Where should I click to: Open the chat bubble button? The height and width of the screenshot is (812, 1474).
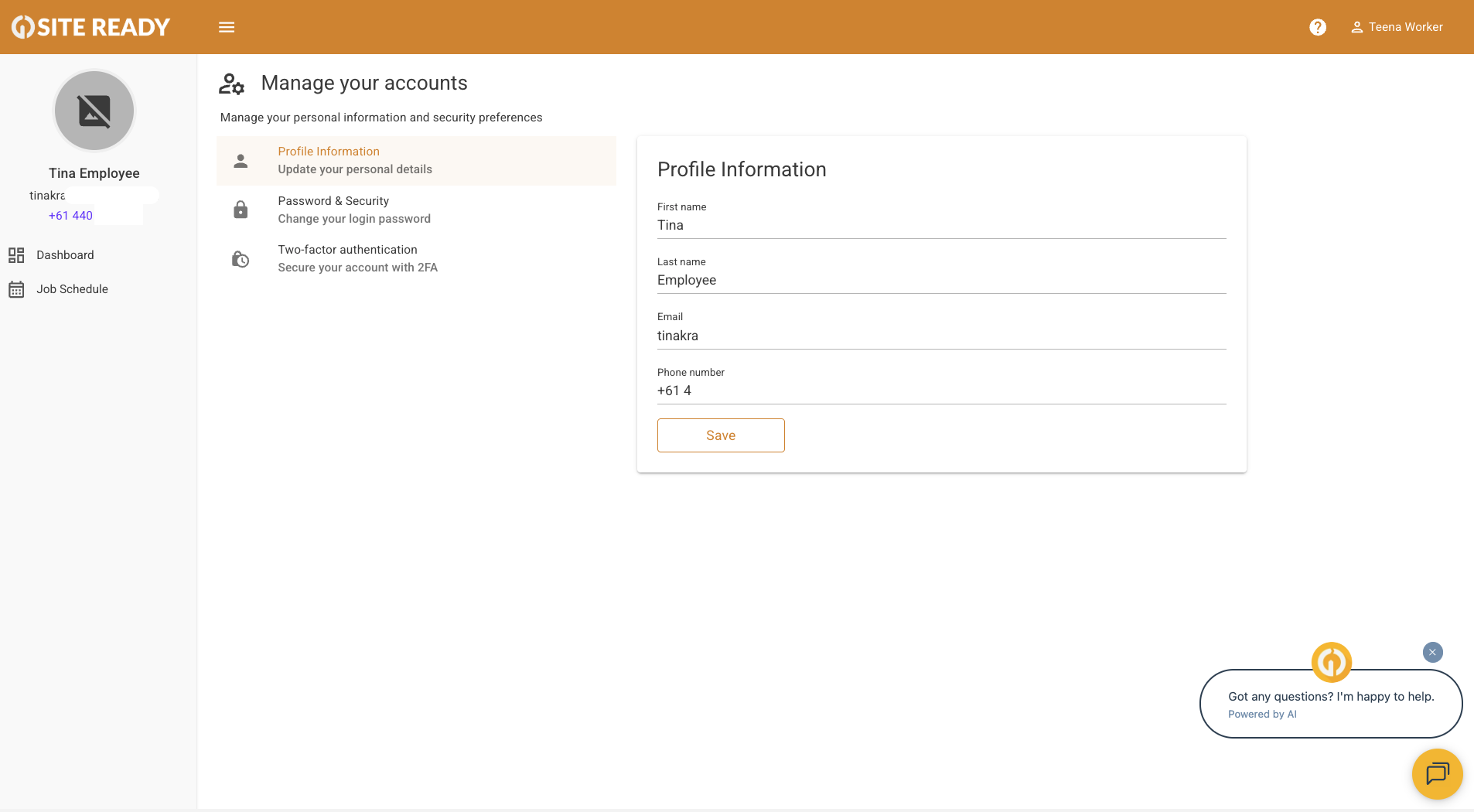(x=1437, y=773)
